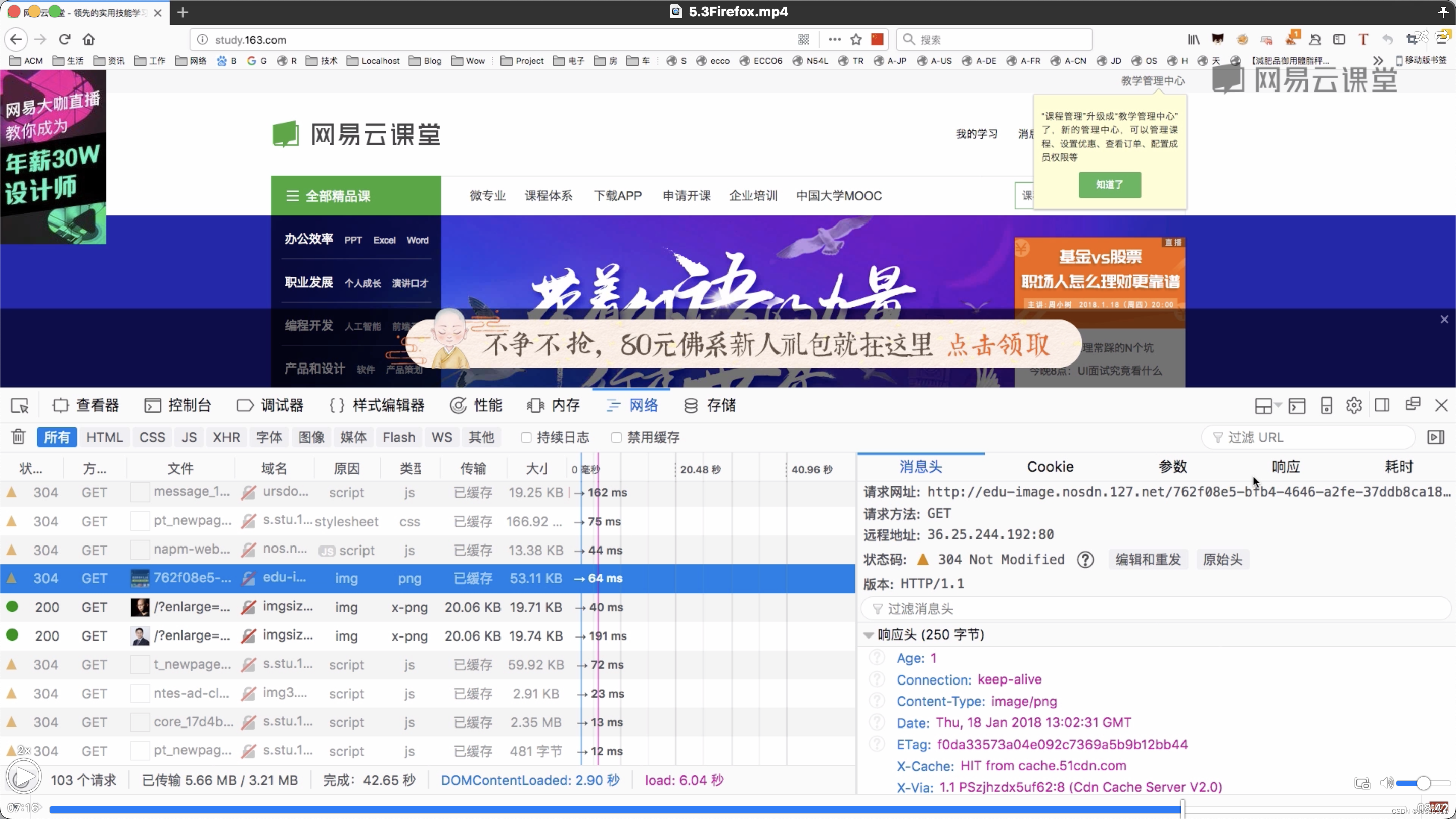Open devtools in separate window

(1413, 404)
